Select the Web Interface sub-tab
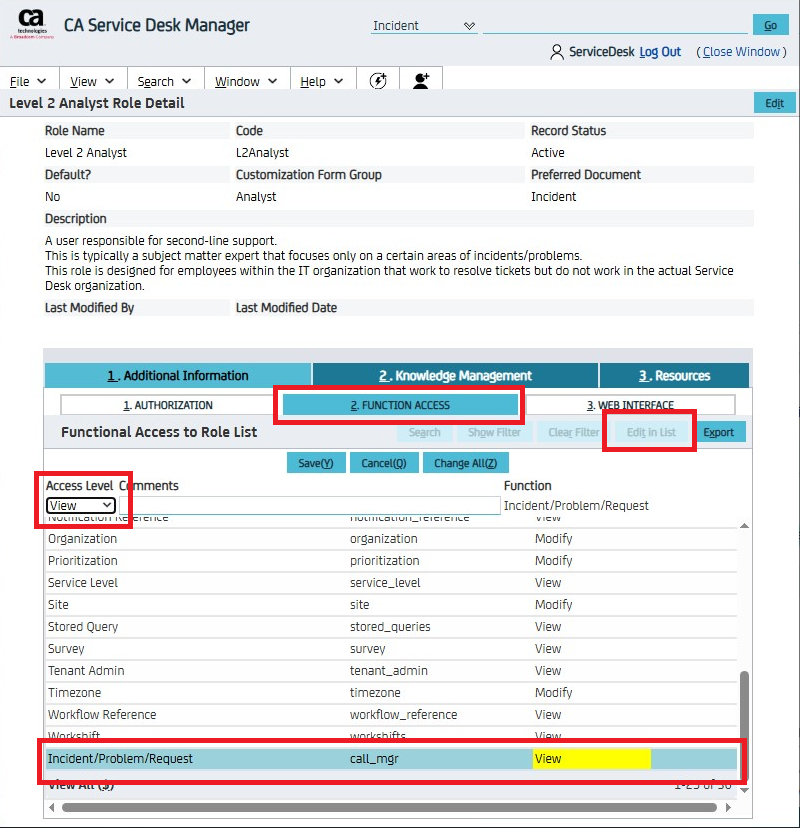The image size is (800, 828). [630, 405]
